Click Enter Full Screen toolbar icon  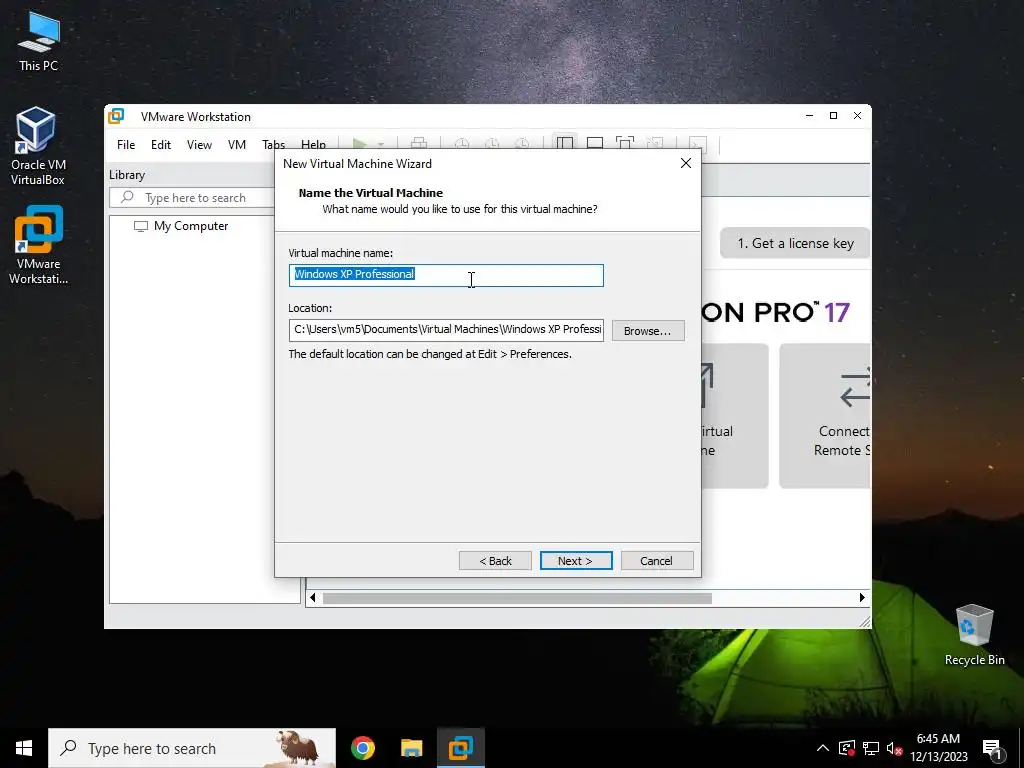[625, 144]
